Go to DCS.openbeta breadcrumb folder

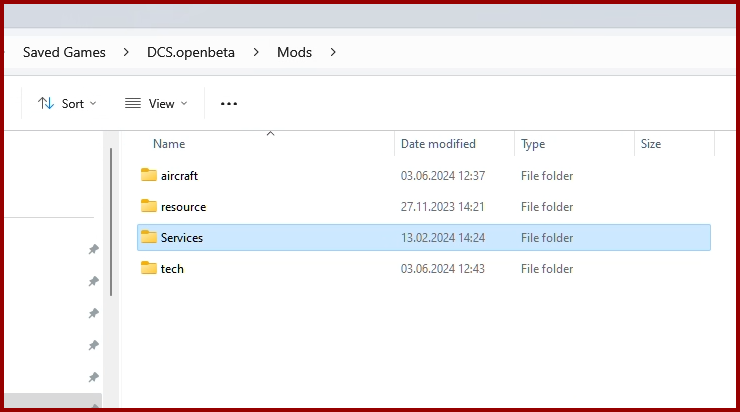pyautogui.click(x=191, y=52)
